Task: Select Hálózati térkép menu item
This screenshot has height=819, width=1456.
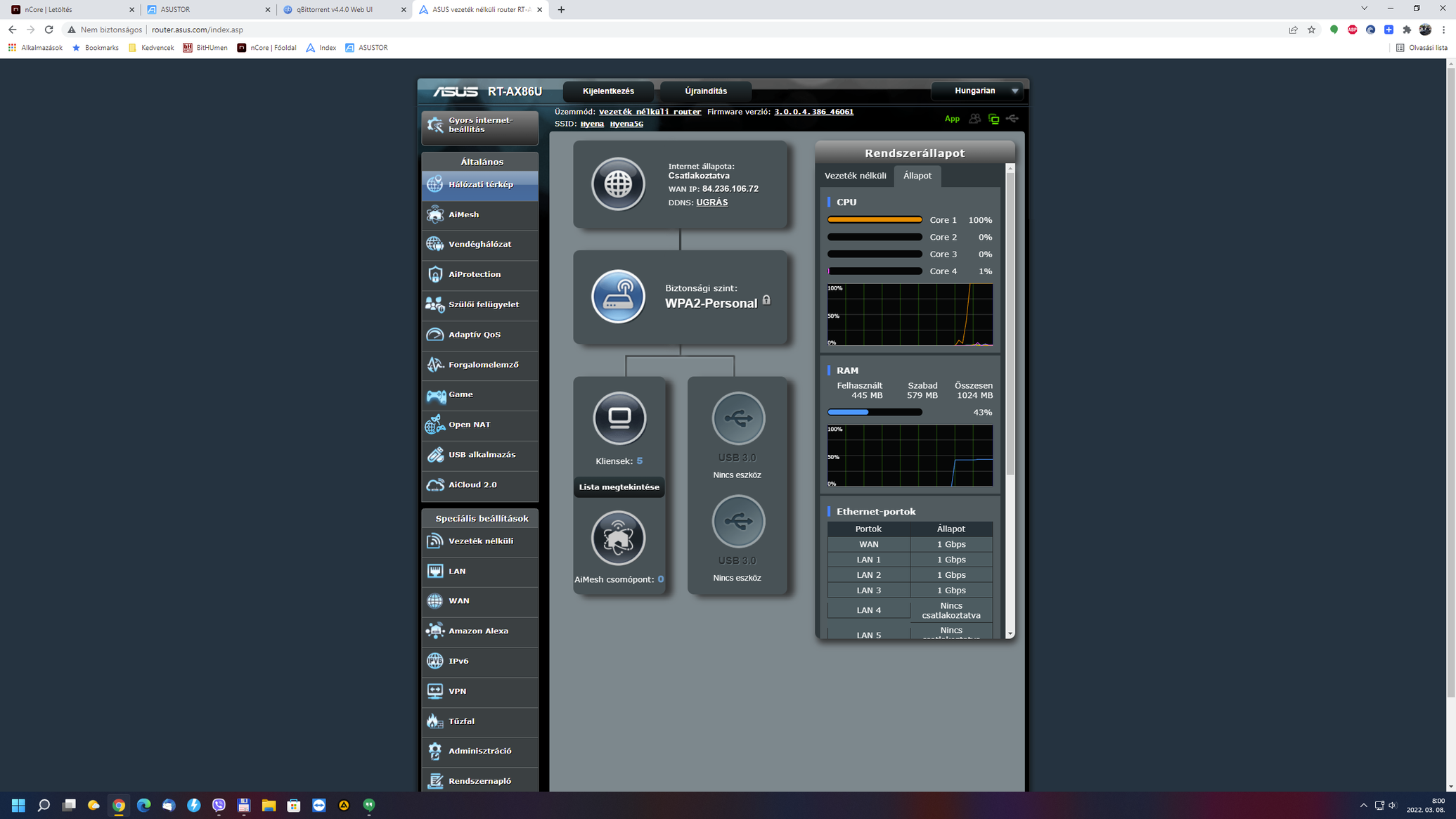Action: [x=480, y=185]
